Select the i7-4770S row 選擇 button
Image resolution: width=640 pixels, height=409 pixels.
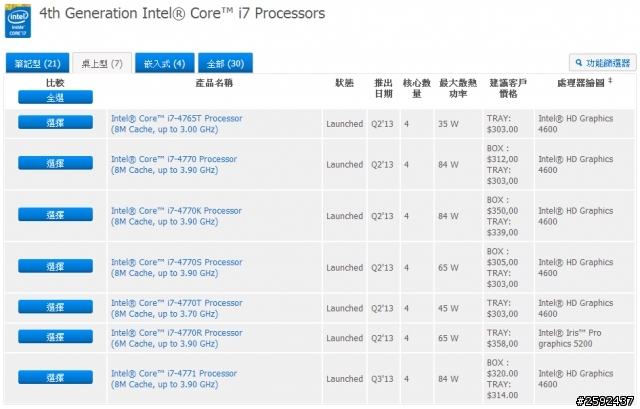(55, 266)
